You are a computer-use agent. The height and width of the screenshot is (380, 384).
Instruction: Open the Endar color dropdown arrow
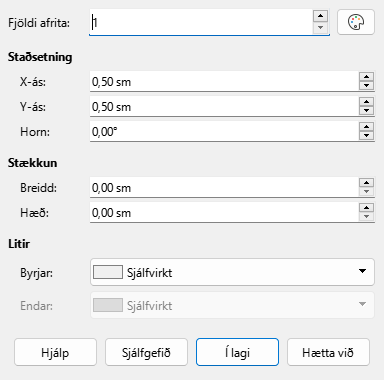coord(362,304)
